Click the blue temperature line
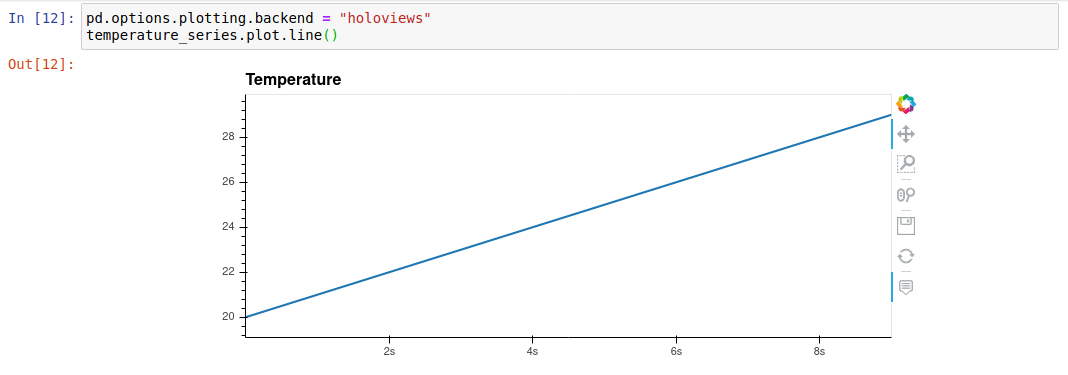 coord(568,216)
